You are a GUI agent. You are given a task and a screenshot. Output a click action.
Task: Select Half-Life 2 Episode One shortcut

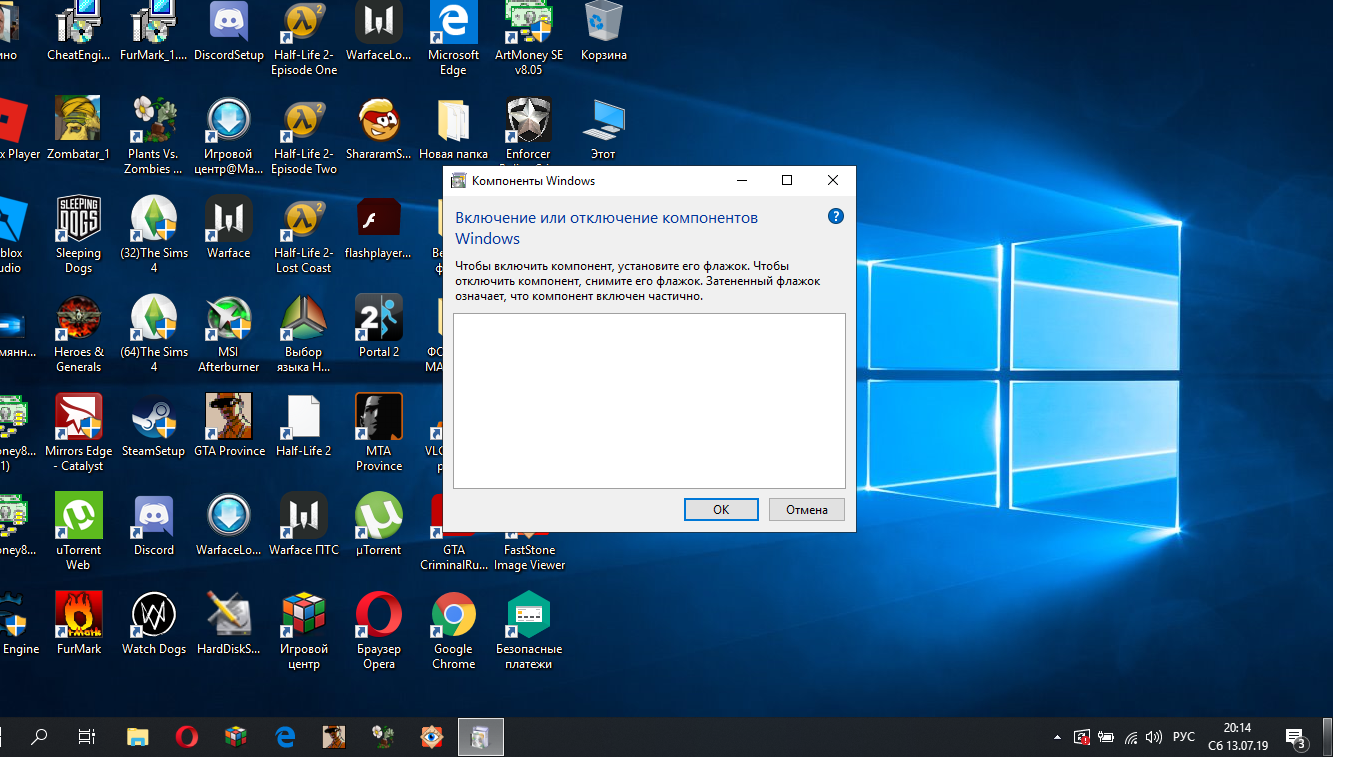[x=304, y=38]
